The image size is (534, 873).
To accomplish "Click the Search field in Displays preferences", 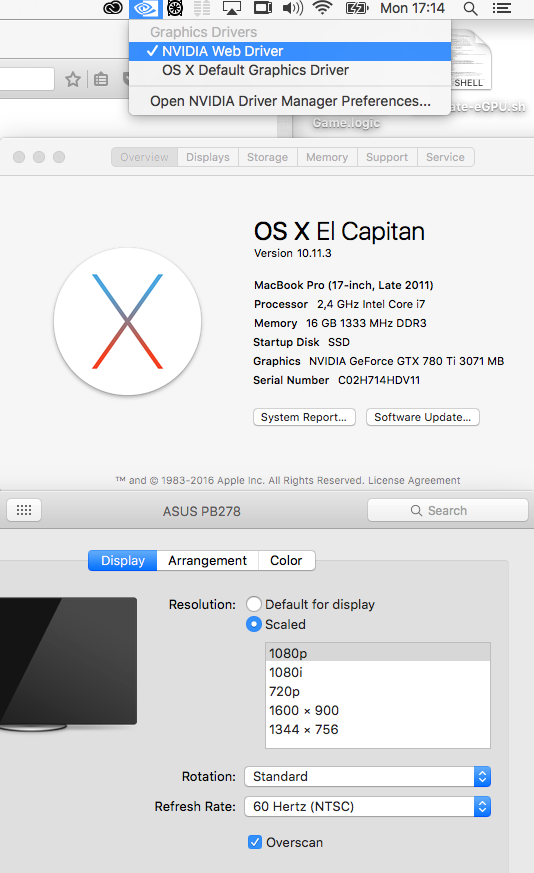I will pyautogui.click(x=448, y=511).
